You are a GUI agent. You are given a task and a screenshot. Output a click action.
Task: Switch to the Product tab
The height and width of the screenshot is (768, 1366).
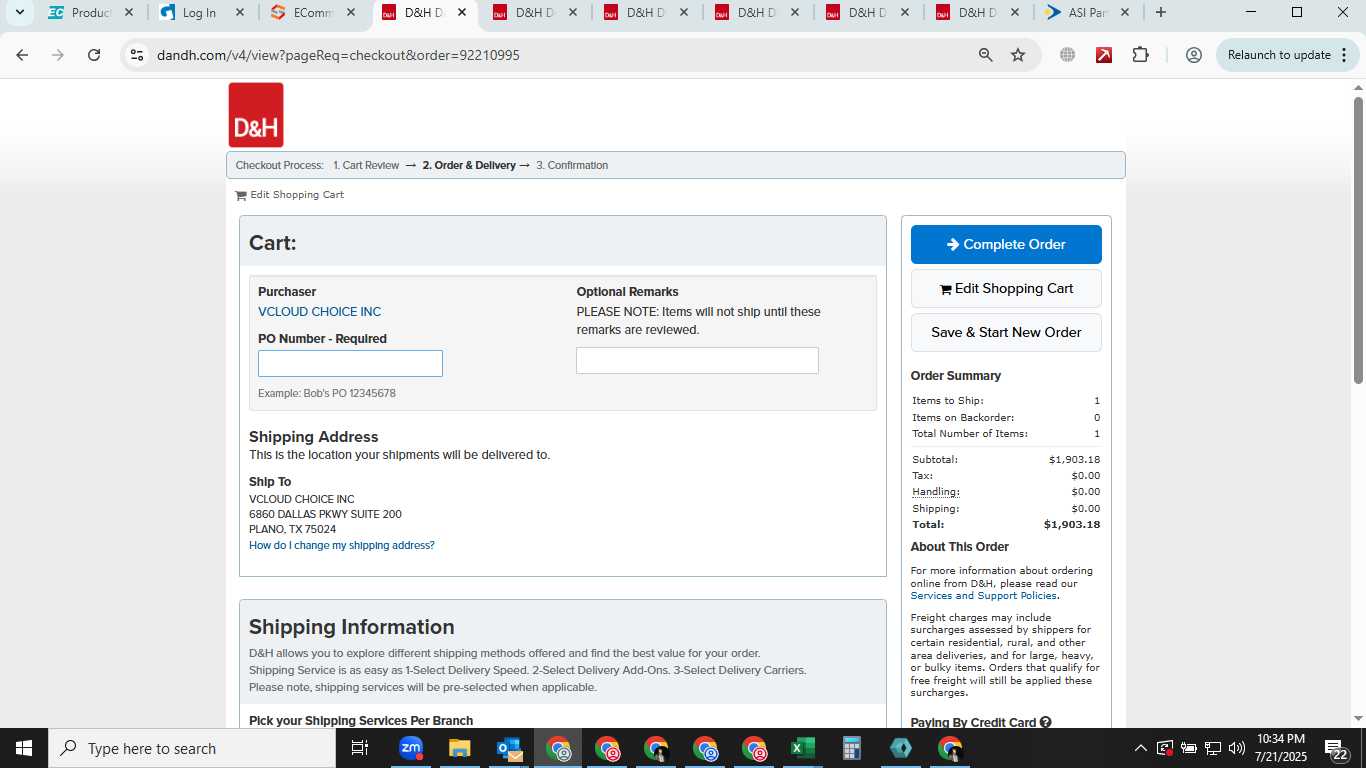pos(90,13)
